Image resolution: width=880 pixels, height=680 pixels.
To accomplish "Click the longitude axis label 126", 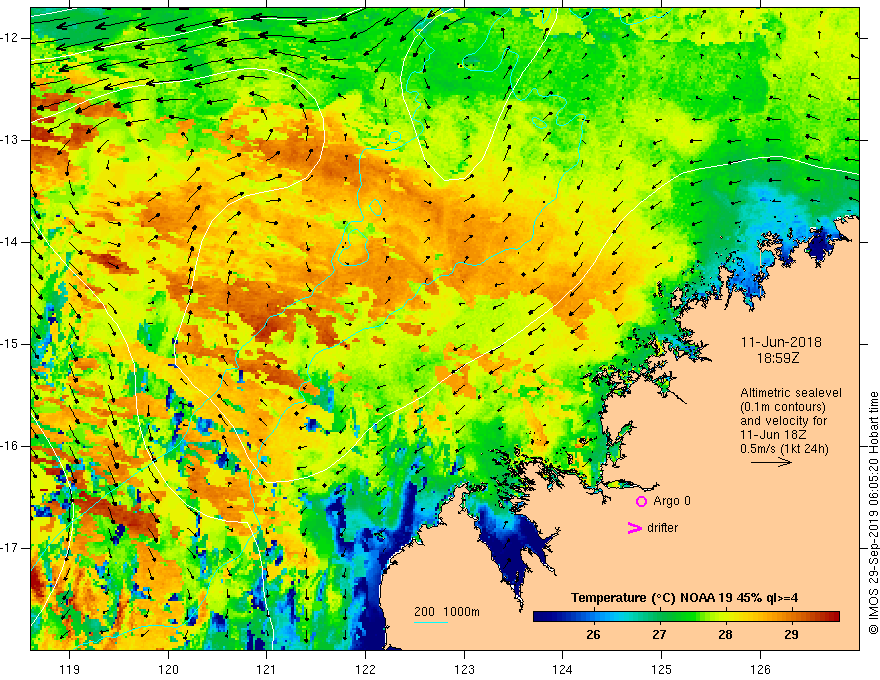I will tap(760, 669).
